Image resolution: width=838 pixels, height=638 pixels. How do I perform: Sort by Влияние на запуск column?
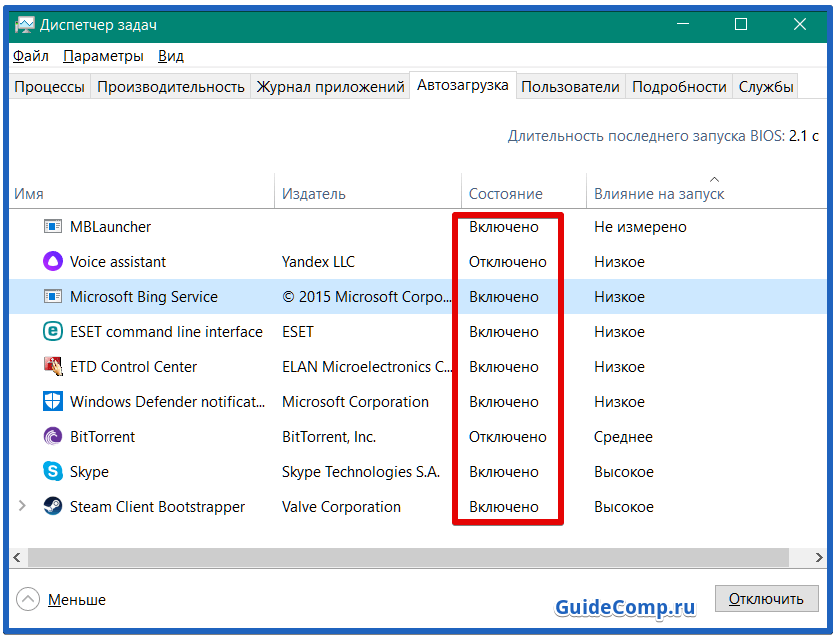click(x=658, y=193)
